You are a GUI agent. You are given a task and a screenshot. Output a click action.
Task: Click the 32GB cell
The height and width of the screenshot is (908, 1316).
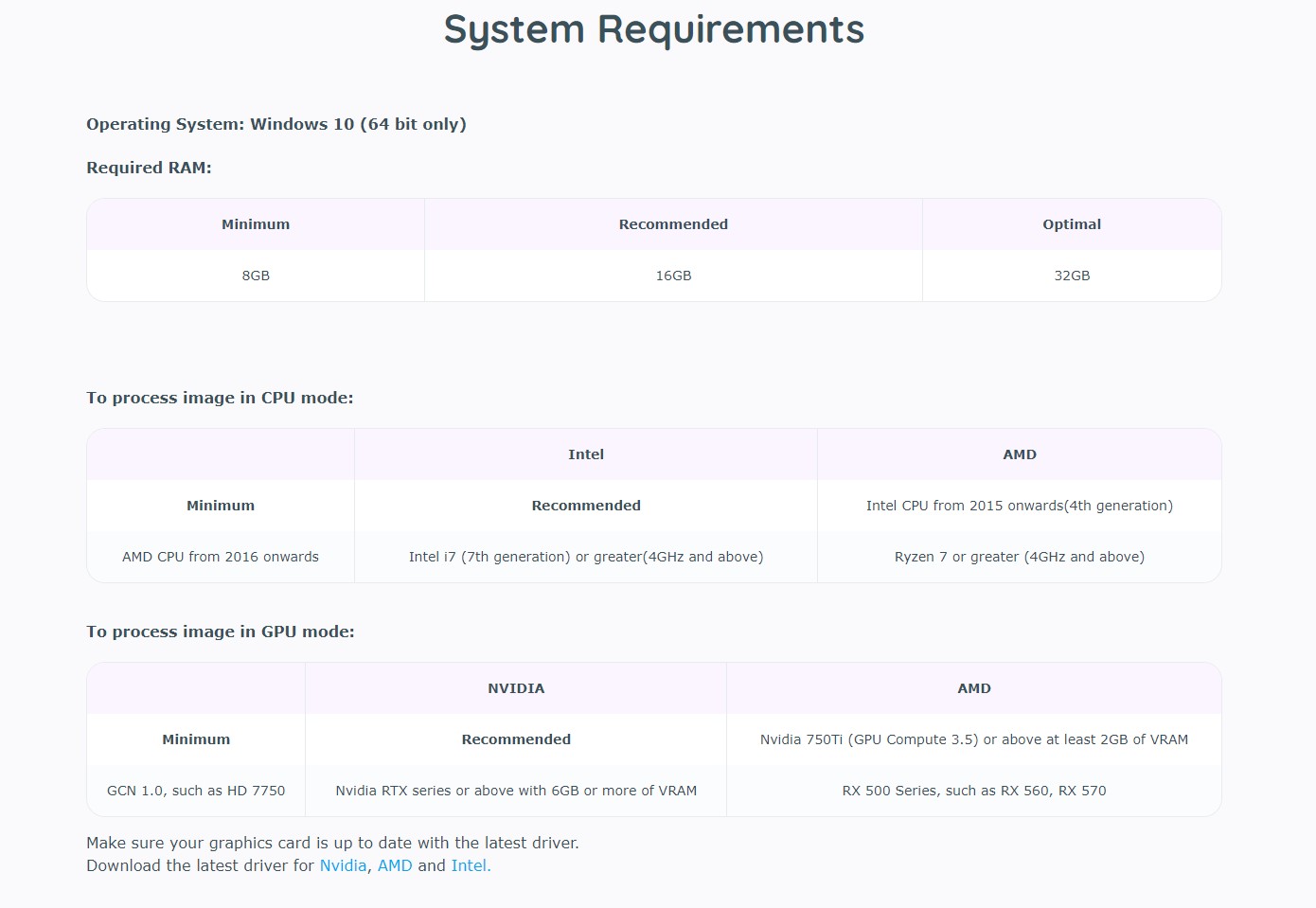(1072, 276)
